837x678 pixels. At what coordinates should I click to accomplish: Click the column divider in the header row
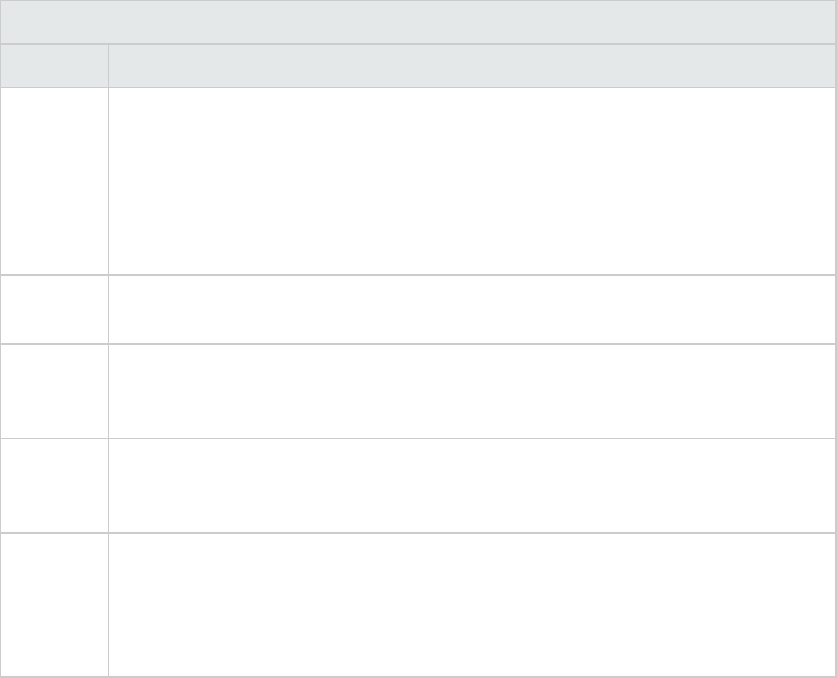pos(108,65)
